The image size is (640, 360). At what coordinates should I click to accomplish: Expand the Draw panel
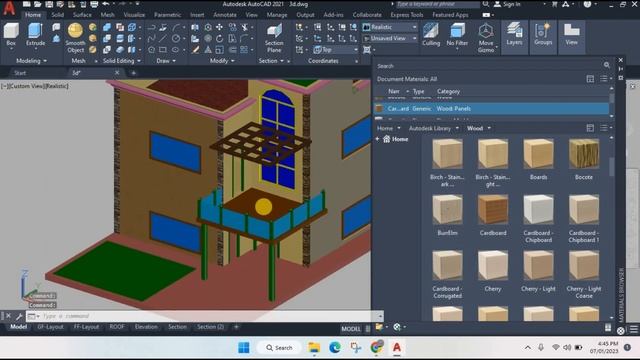point(166,61)
